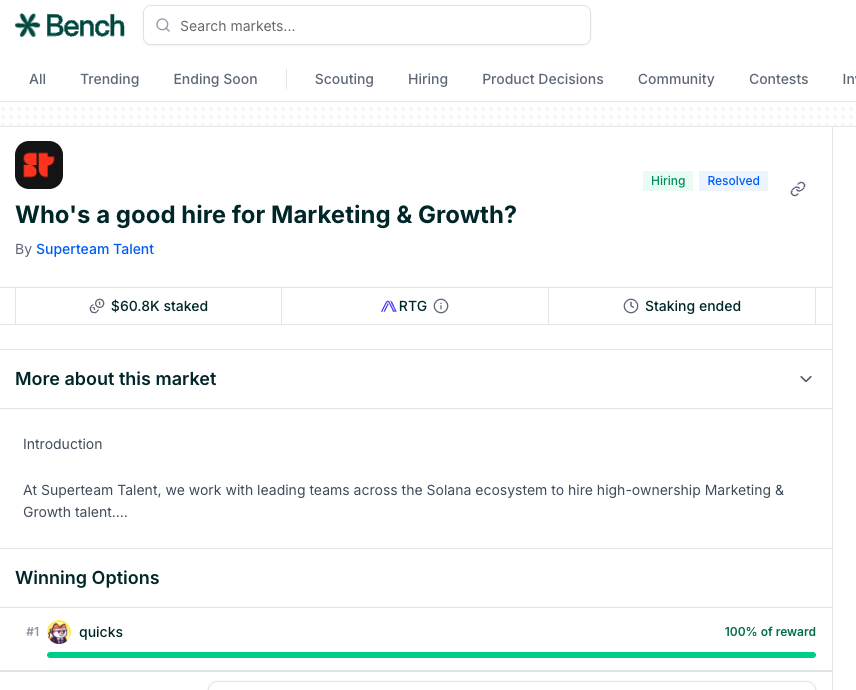Click the $60.8K staked text
856x690 pixels.
tap(159, 306)
